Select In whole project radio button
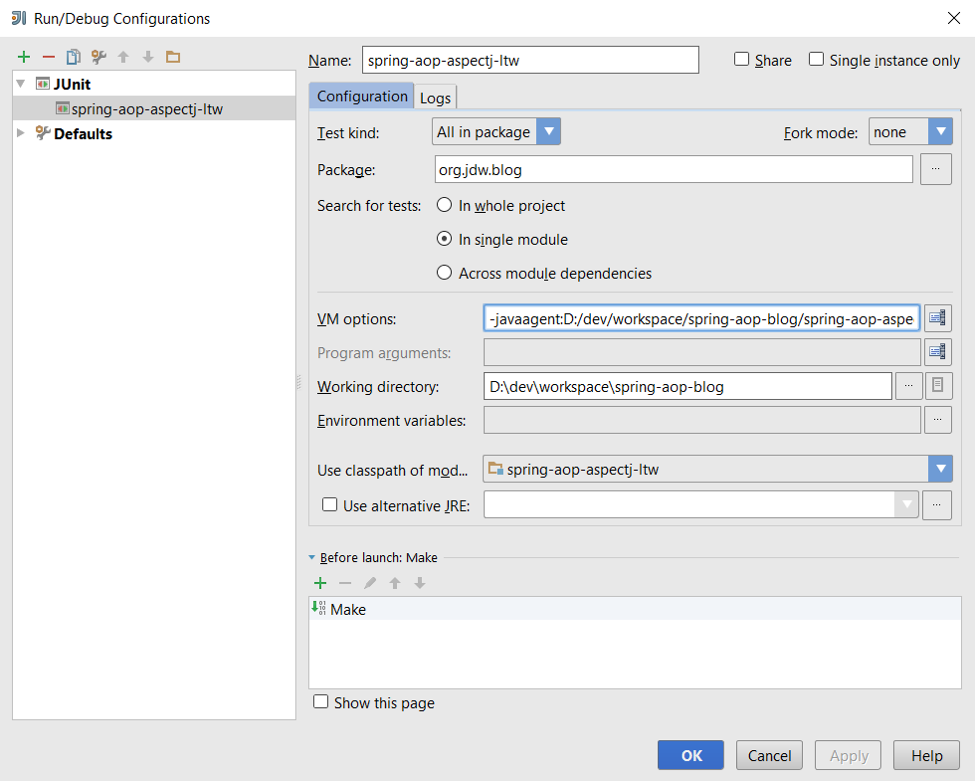 [444, 205]
